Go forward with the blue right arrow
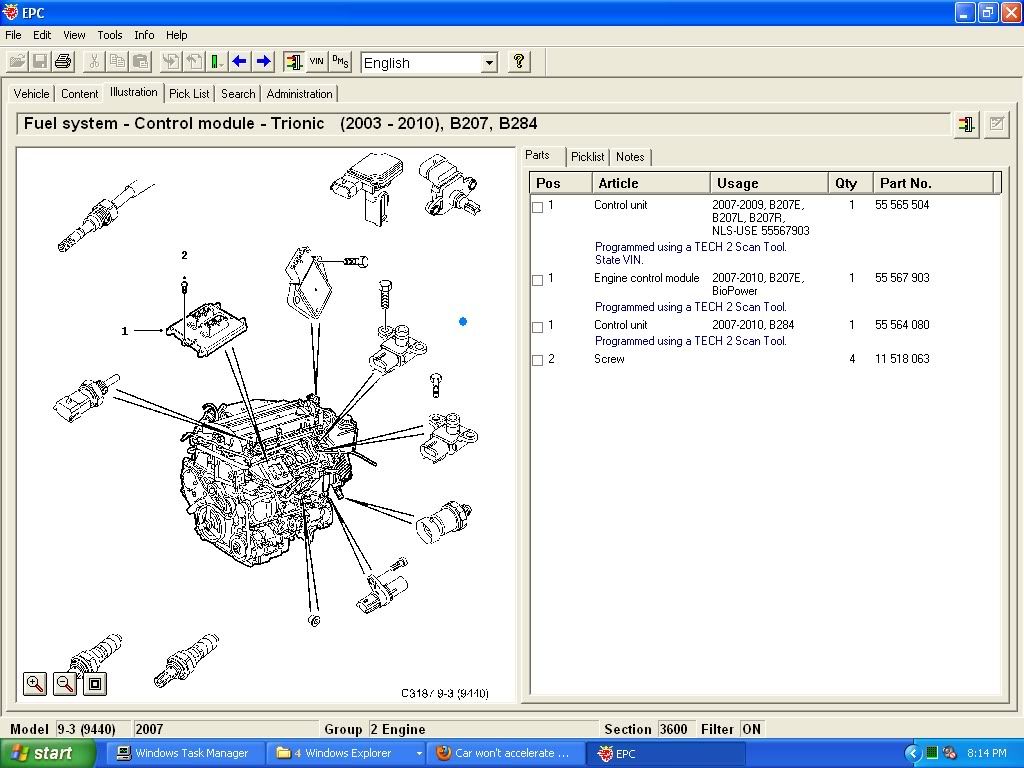This screenshot has width=1024, height=768. click(x=263, y=62)
